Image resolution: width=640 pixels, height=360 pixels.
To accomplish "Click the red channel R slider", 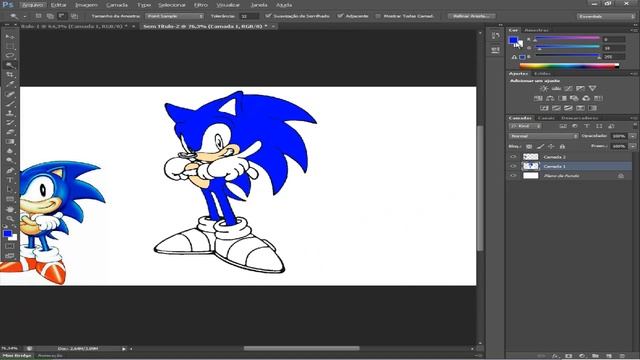I will pos(567,39).
